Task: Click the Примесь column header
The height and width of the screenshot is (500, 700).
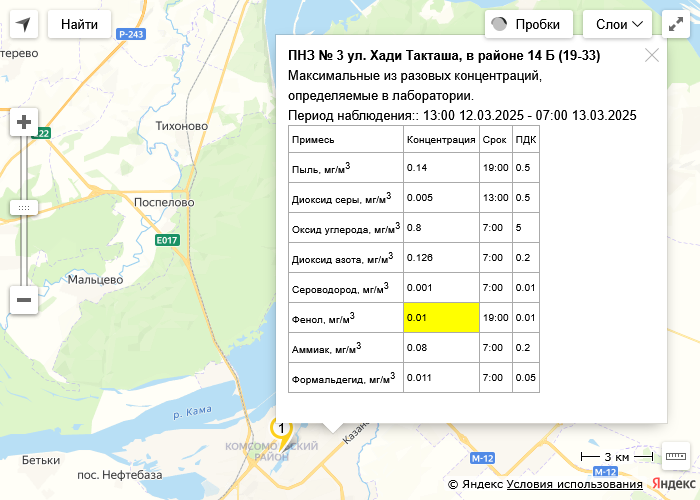Action: pos(313,139)
